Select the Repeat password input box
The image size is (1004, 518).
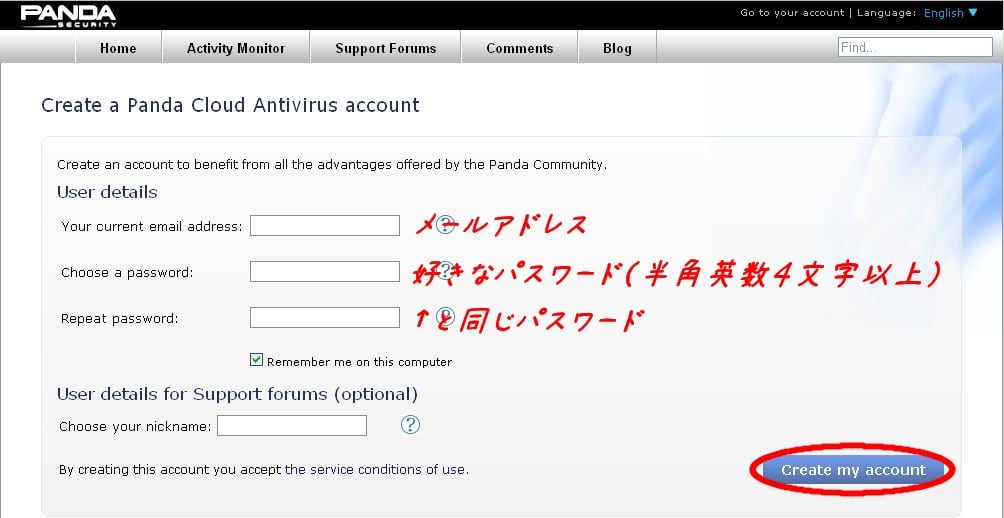(325, 318)
